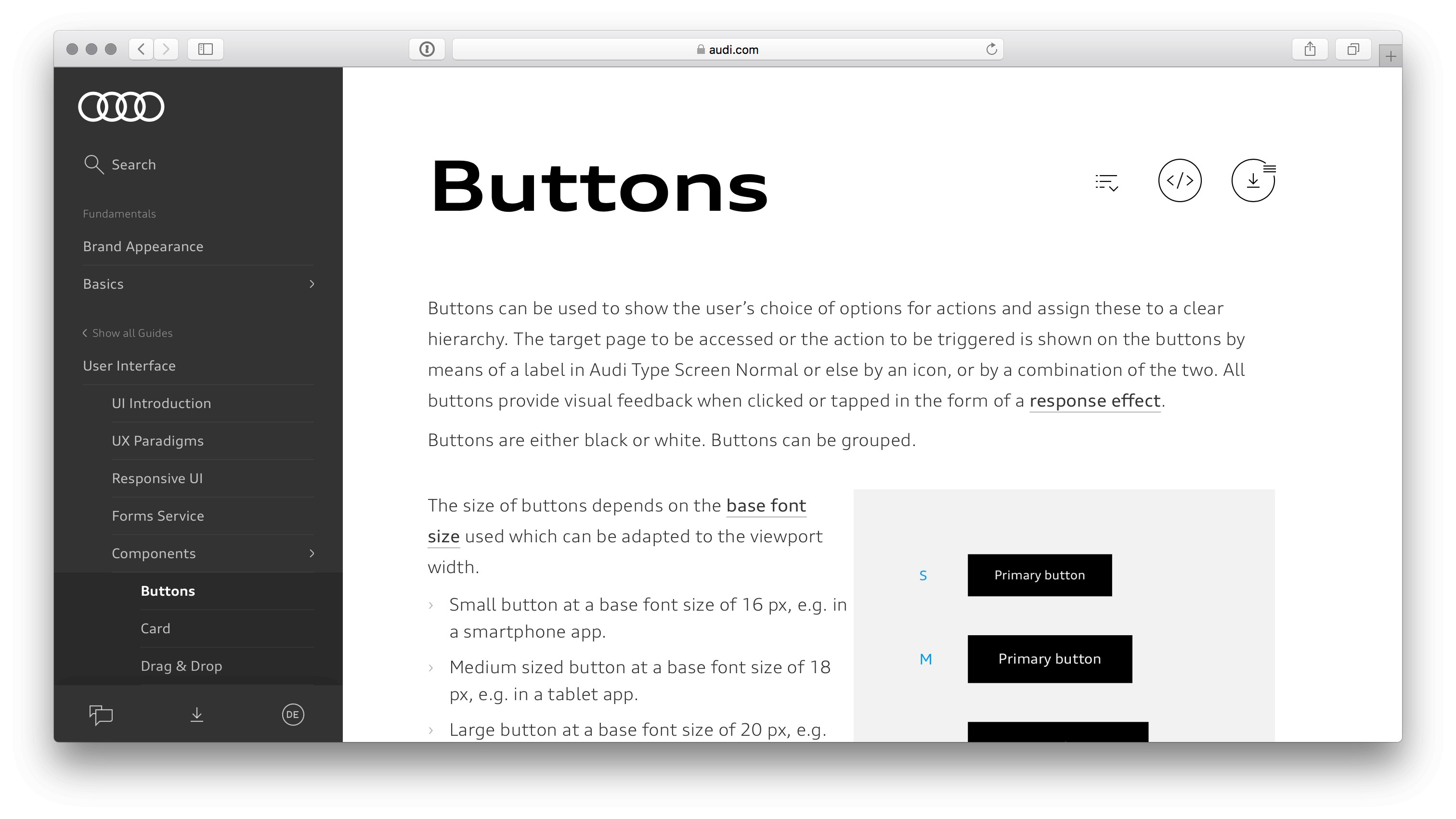Expand the Basics navigation item
The width and height of the screenshot is (1456, 819).
point(311,283)
